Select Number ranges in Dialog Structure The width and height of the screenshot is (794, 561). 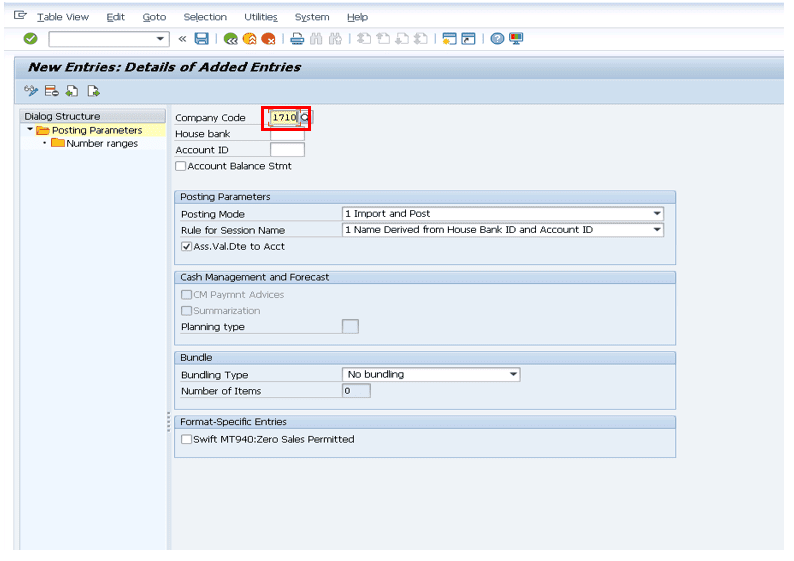[x=101, y=144]
